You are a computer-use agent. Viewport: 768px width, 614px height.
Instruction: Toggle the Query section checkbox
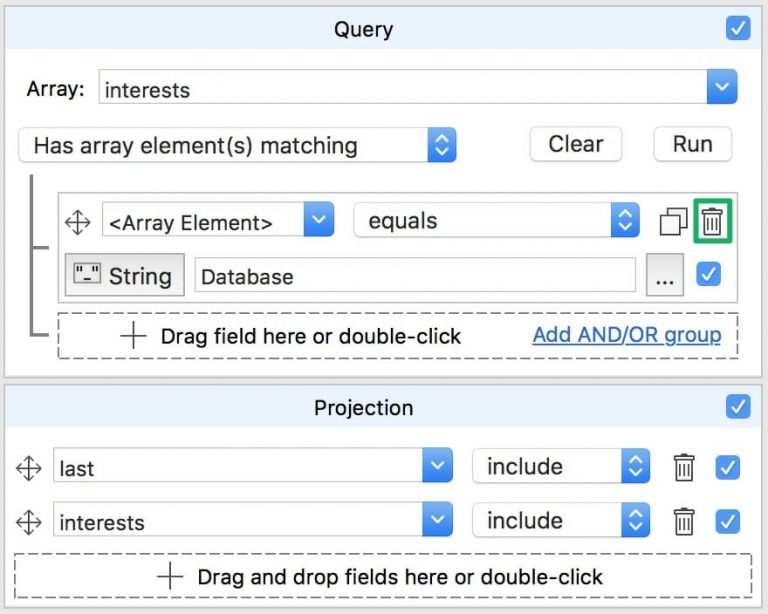click(x=738, y=29)
